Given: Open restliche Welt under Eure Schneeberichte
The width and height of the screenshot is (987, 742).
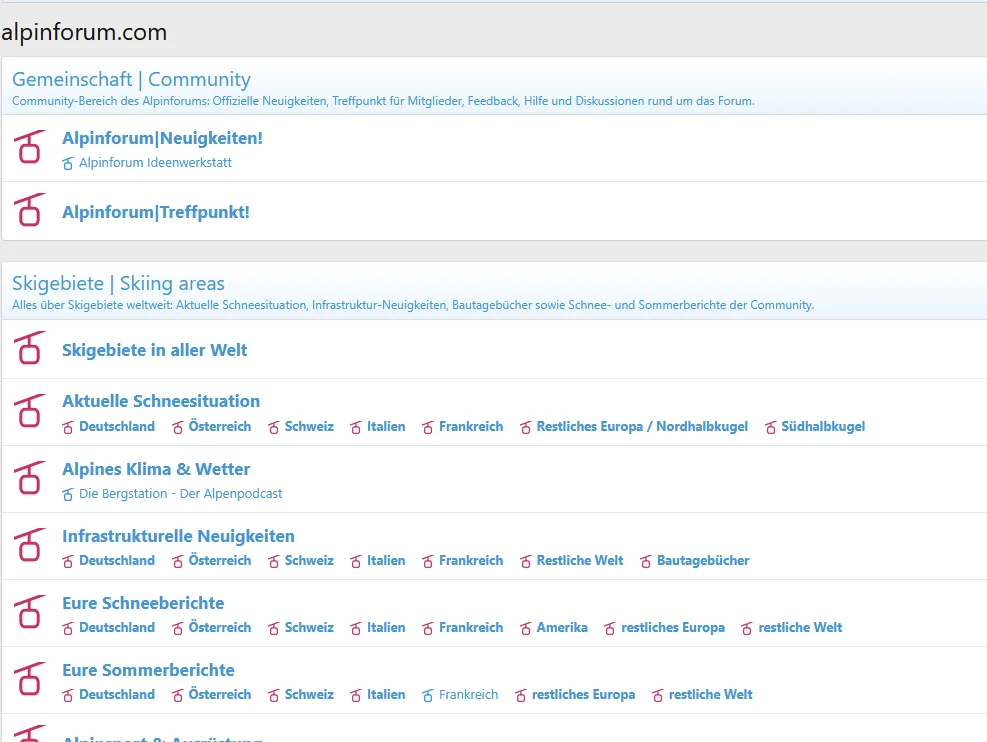Looking at the screenshot, I should [x=800, y=627].
